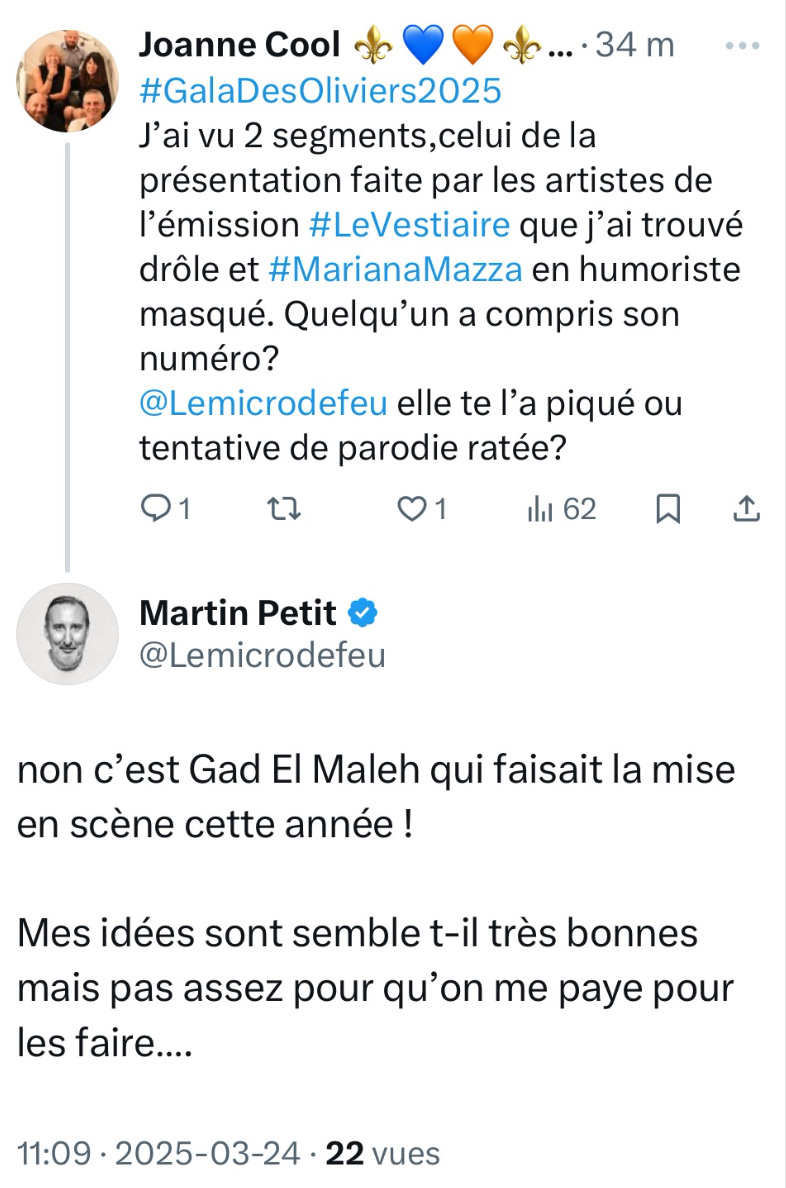Like Joanne Cool's tweet with the heart icon
This screenshot has width=786, height=1188.
(x=412, y=509)
